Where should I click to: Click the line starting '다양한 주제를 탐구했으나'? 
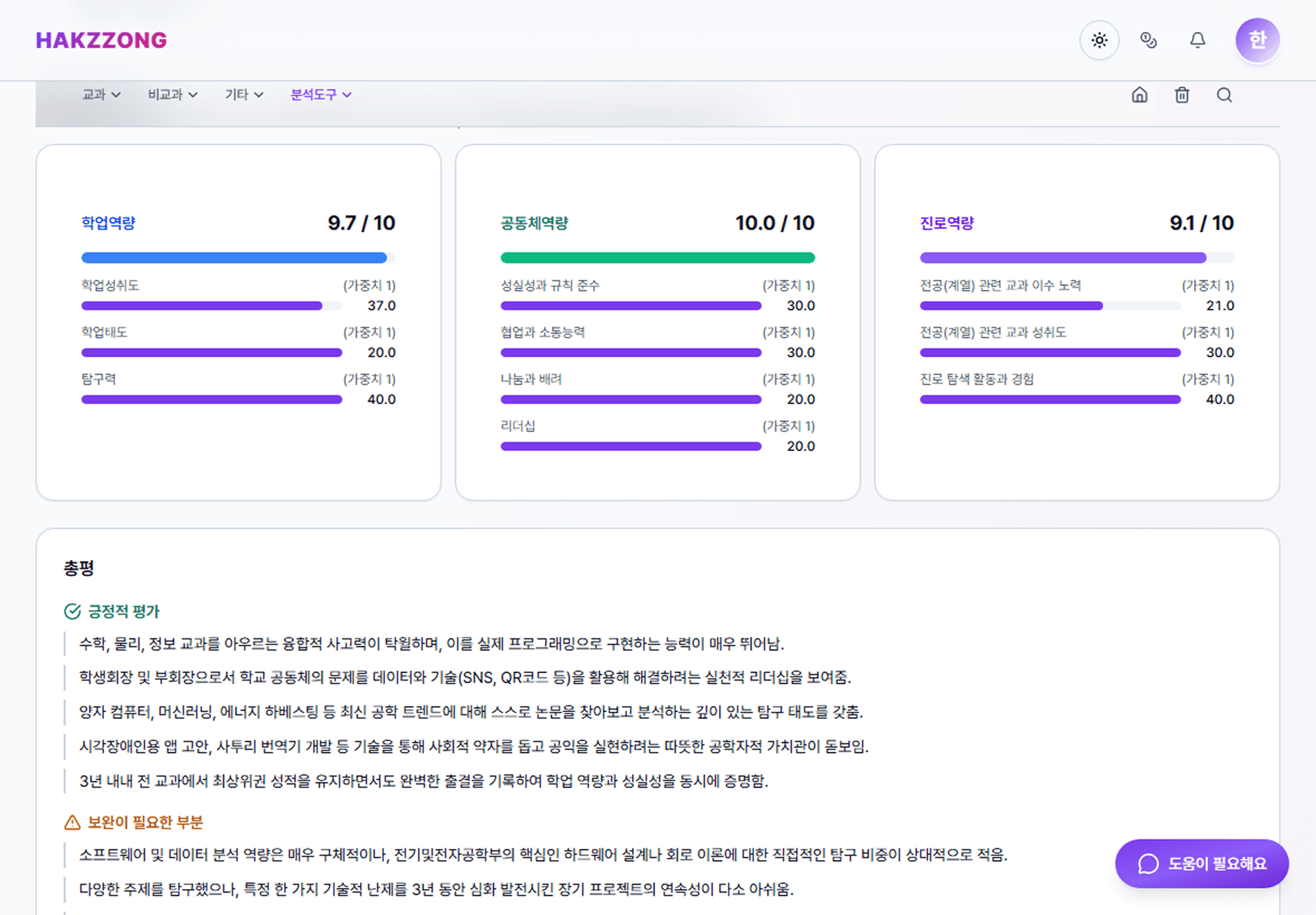(x=436, y=889)
